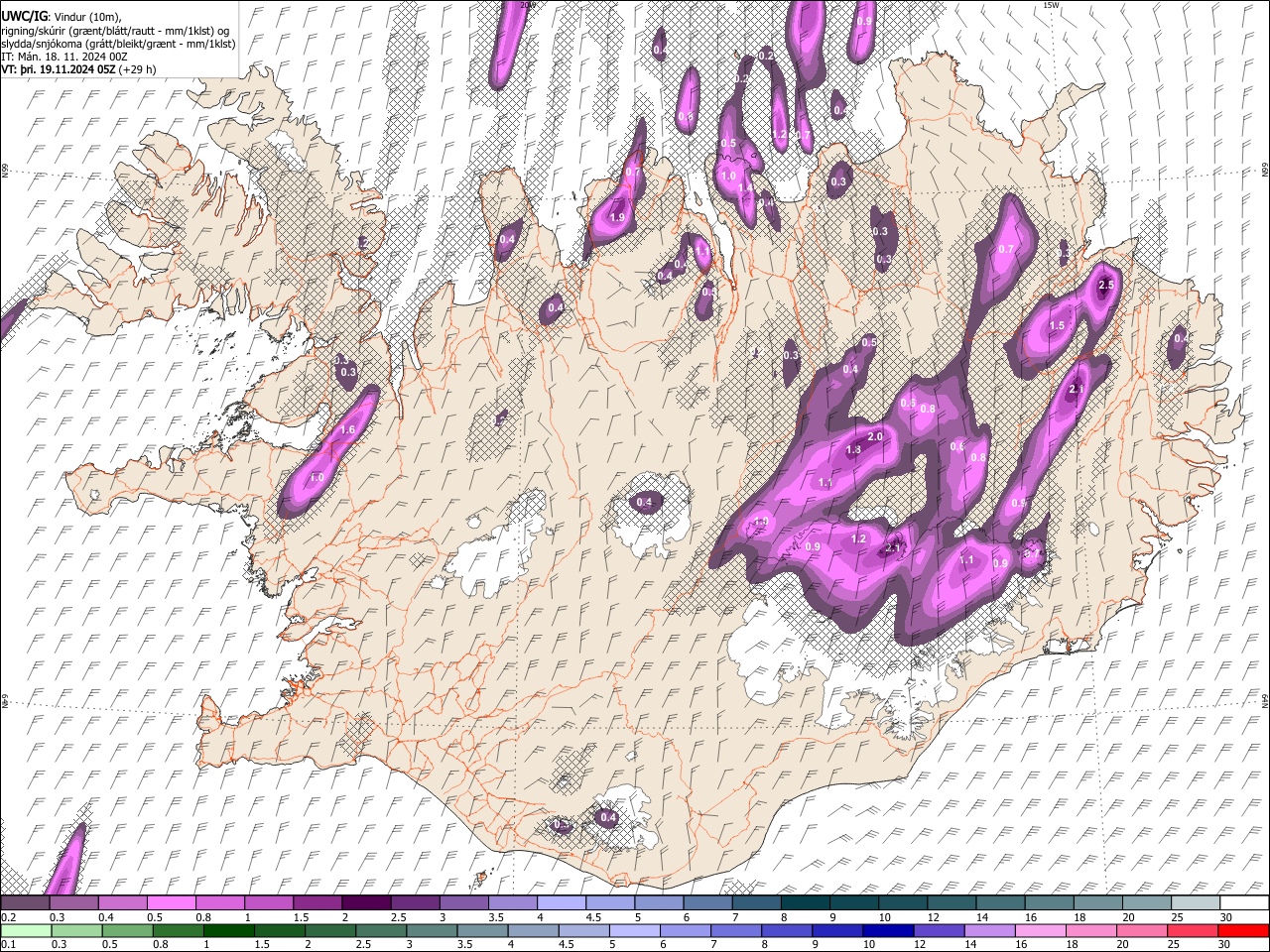The width and height of the screenshot is (1270, 952).
Task: Click the "0.2" label in the upper legend row
Action: click(x=7, y=917)
